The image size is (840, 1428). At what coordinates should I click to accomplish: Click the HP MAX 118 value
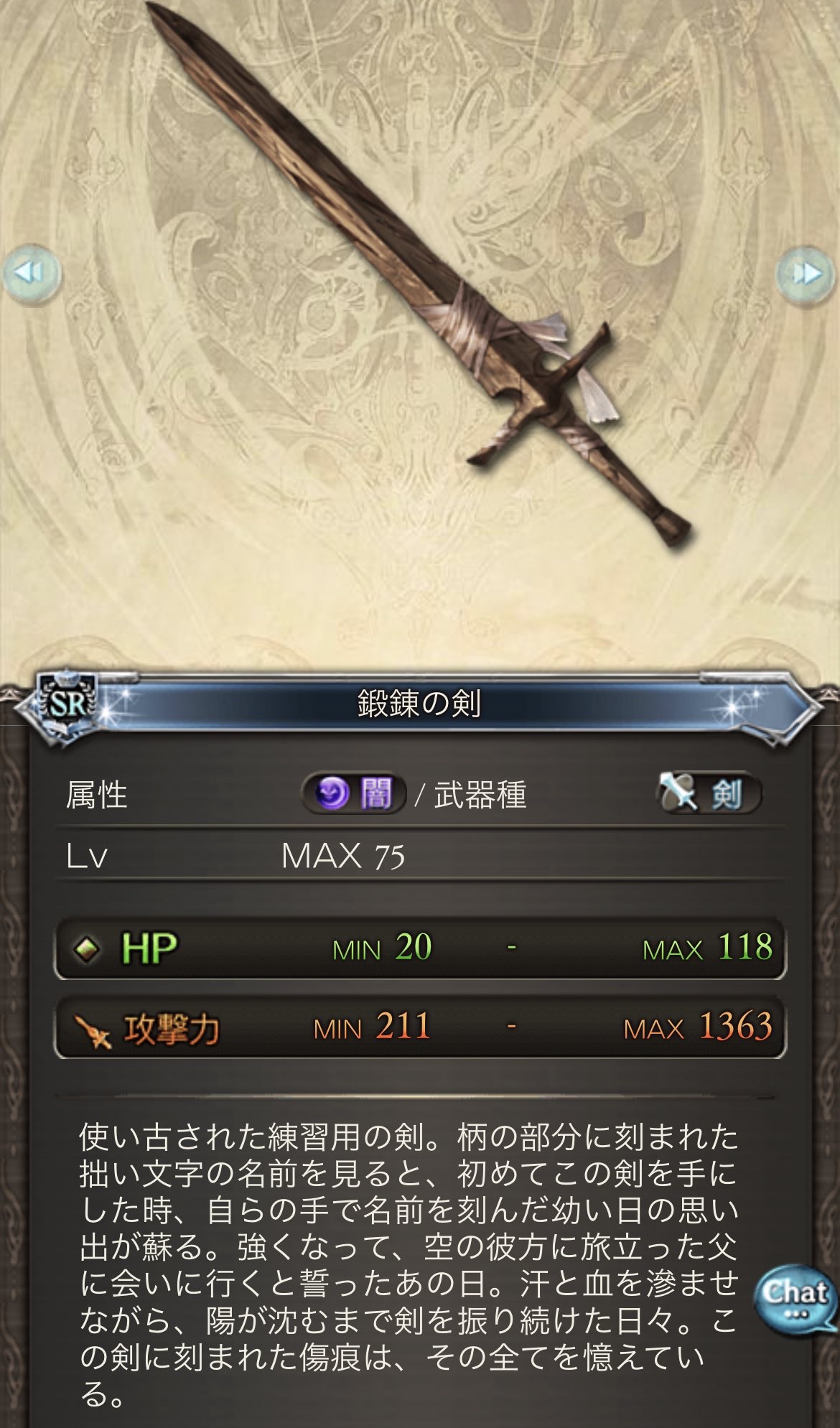707,948
